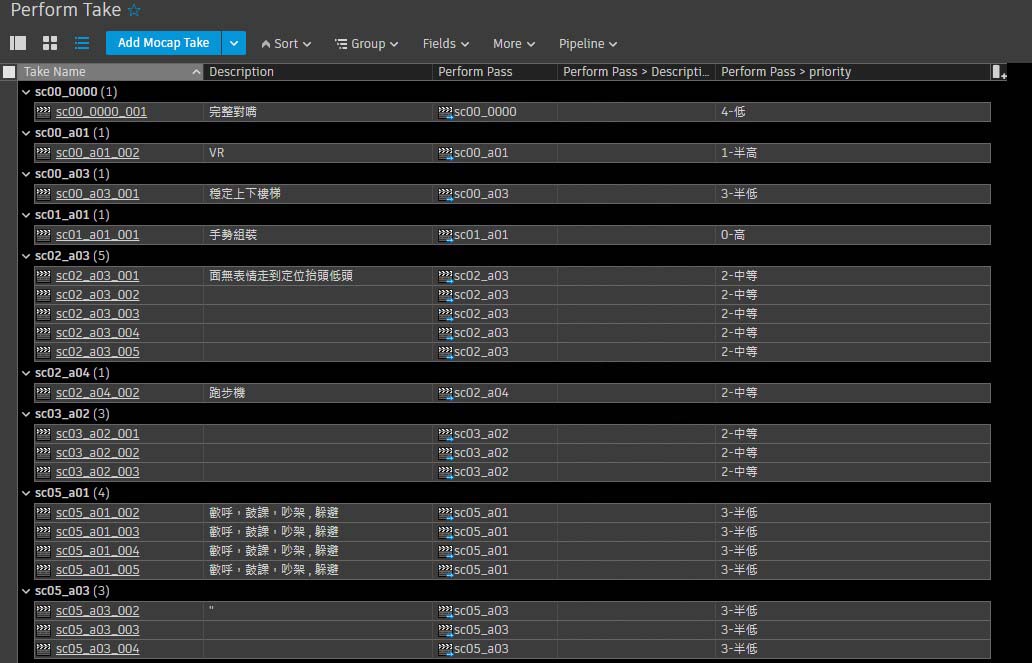
Task: Click the Add Mocap Take button
Action: pyautogui.click(x=163, y=43)
